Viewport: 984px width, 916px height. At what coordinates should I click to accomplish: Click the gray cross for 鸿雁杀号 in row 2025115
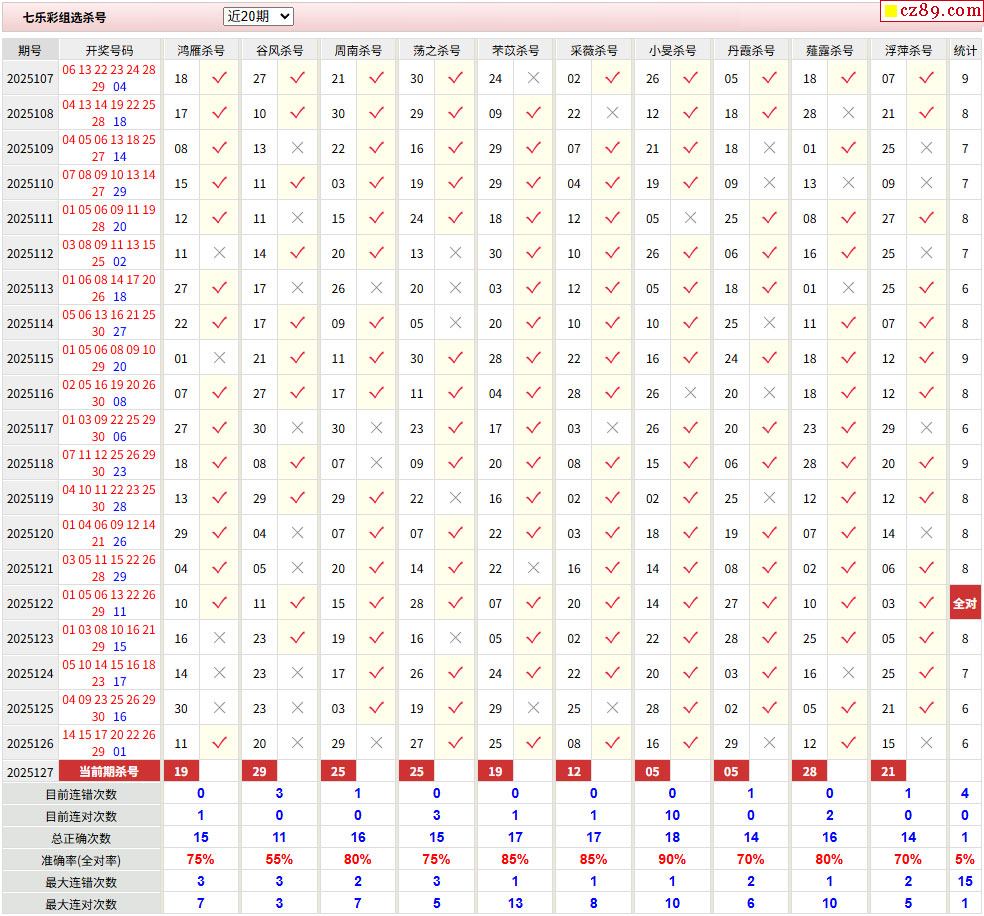coord(219,358)
